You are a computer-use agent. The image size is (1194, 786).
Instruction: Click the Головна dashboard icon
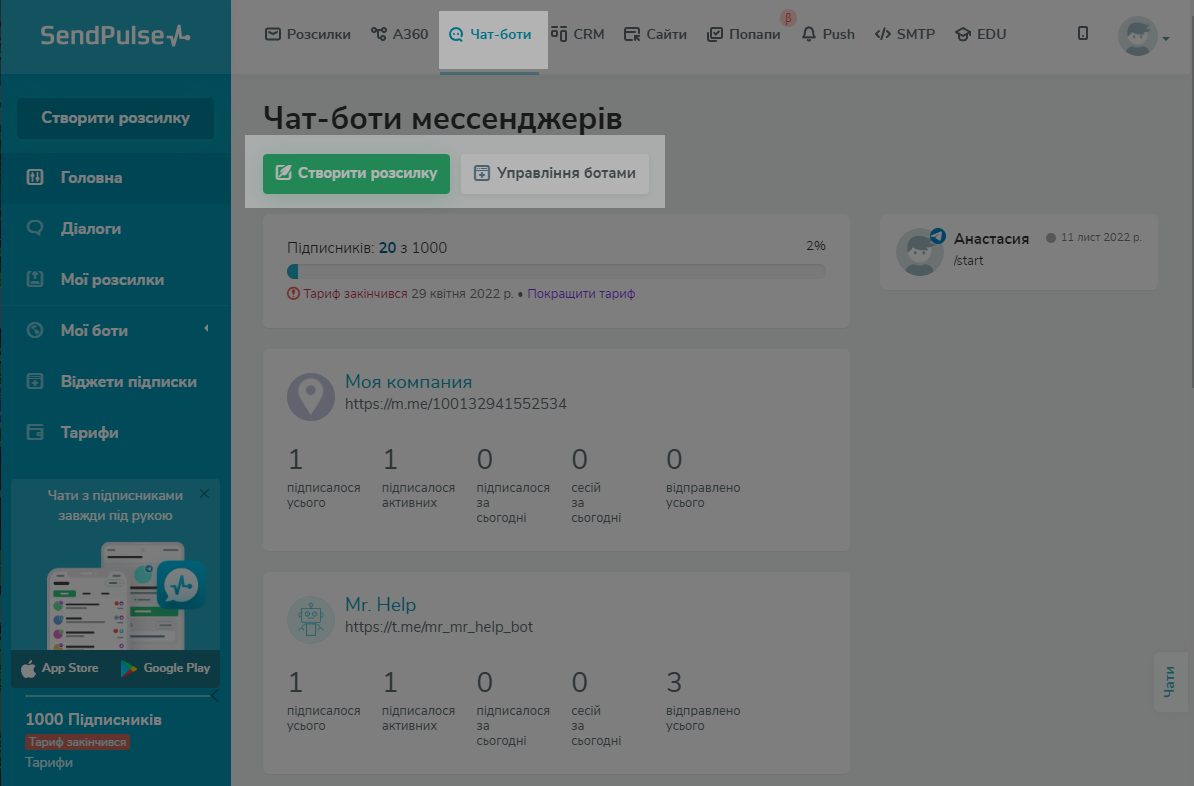(x=35, y=177)
